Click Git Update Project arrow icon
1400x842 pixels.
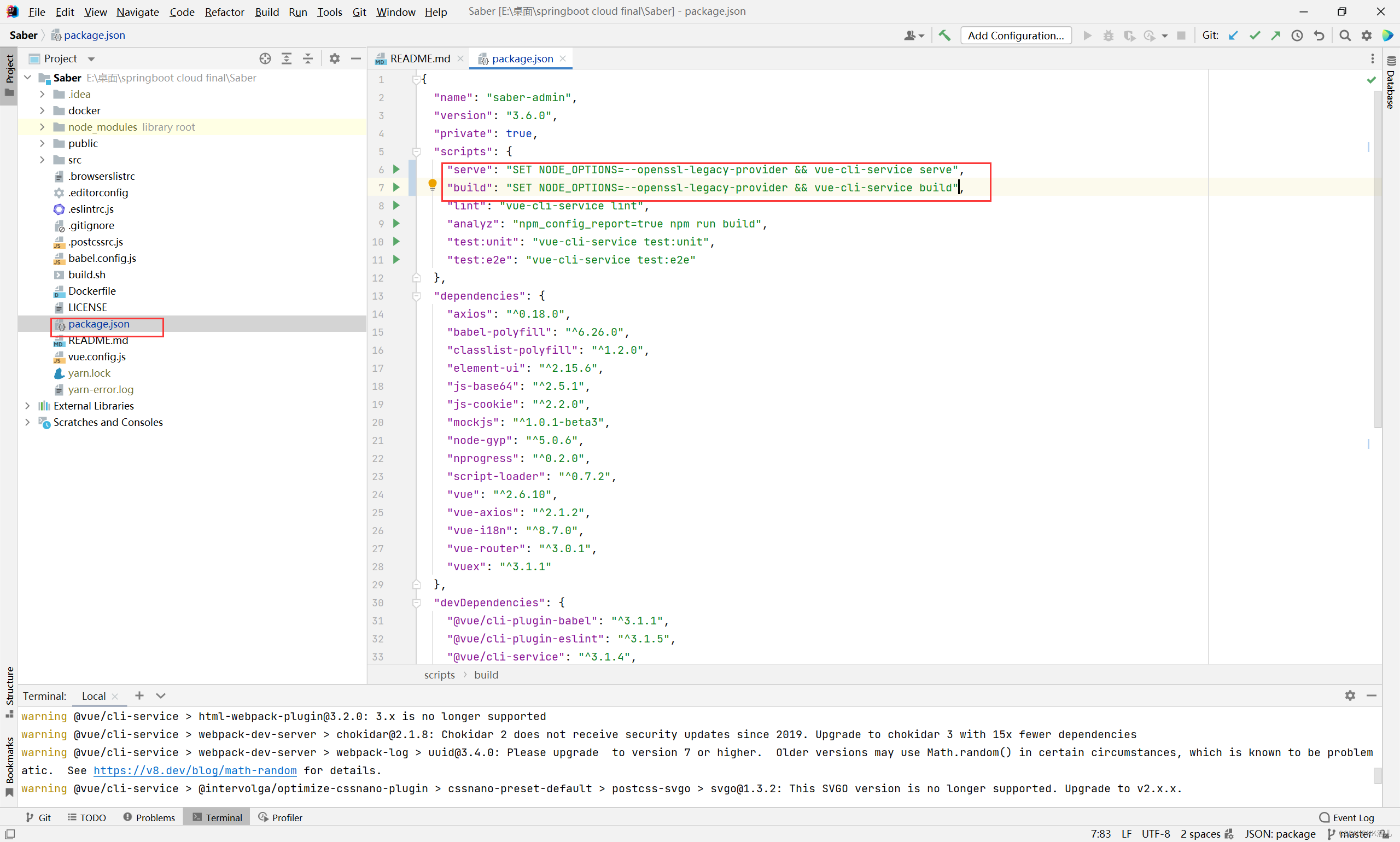click(1233, 35)
